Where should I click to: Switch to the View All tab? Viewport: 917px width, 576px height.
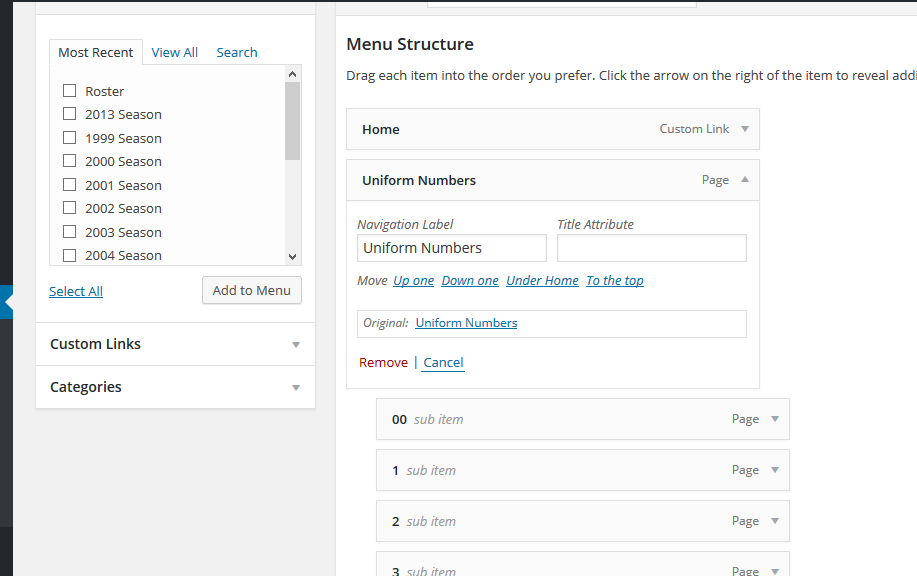174,53
